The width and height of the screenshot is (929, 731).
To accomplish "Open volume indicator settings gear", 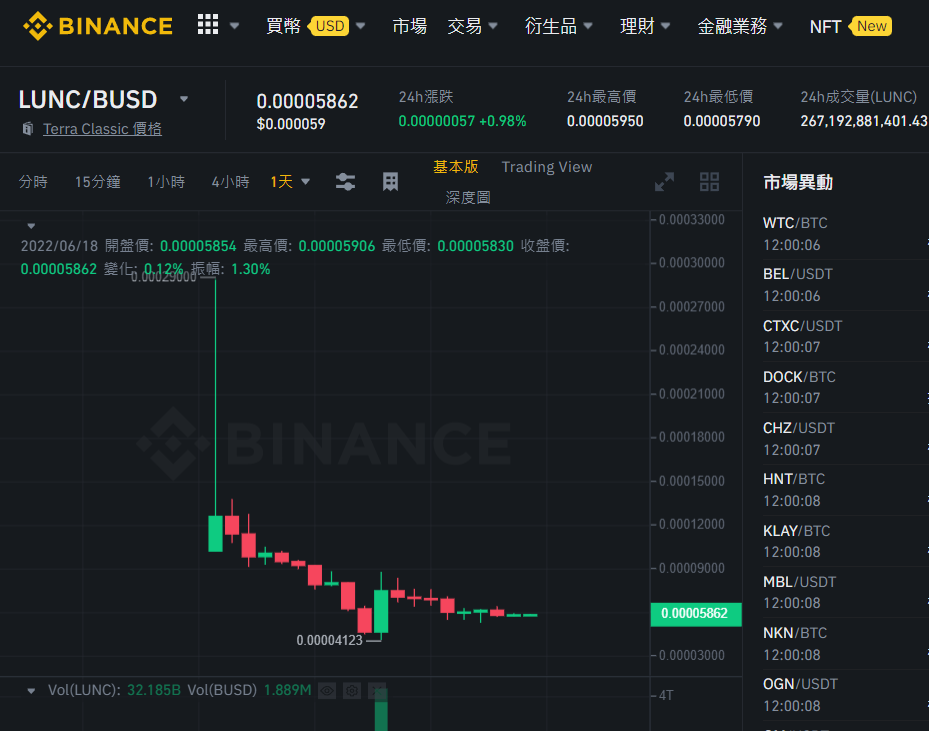I will point(352,690).
